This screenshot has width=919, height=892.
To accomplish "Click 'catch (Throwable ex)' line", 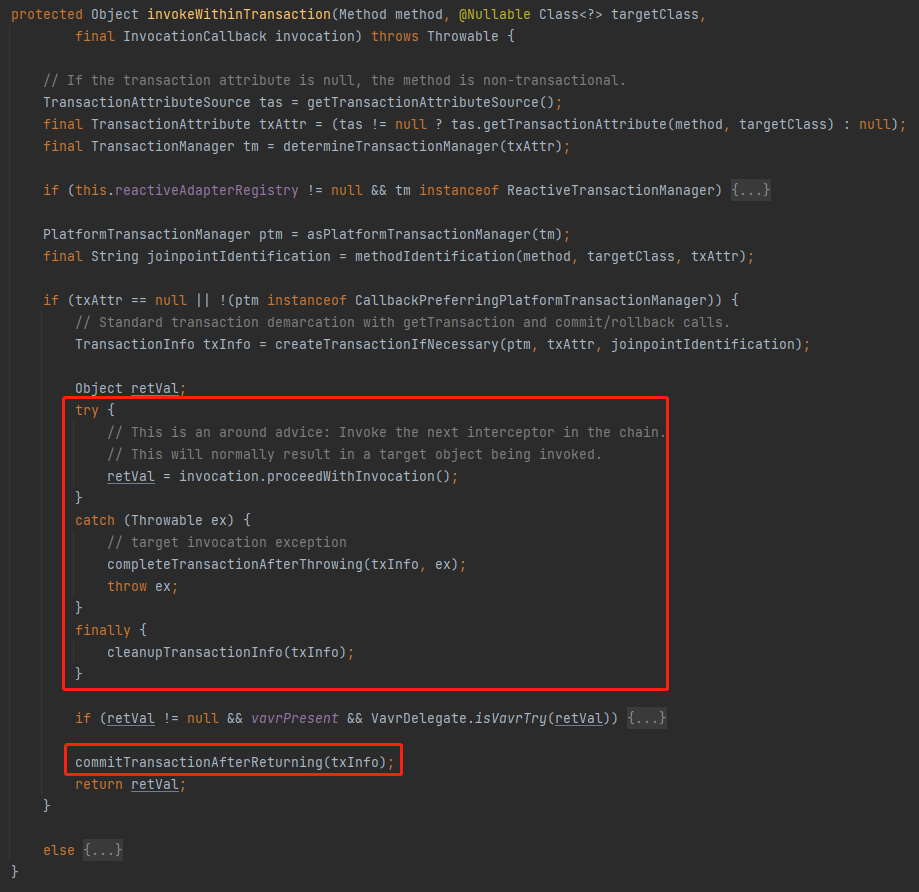I will (163, 520).
